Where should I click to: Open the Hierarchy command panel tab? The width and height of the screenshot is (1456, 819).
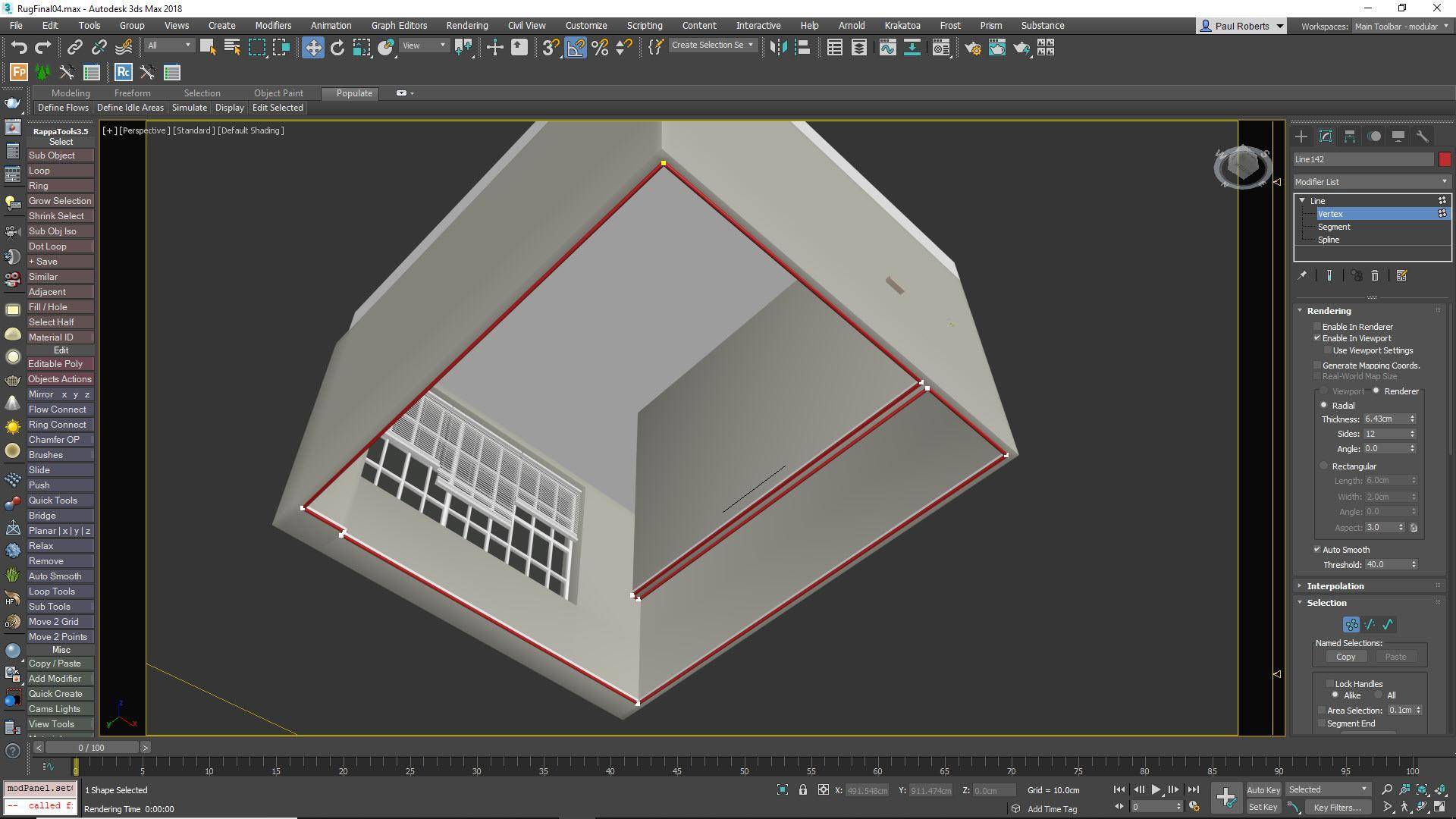pyautogui.click(x=1350, y=136)
